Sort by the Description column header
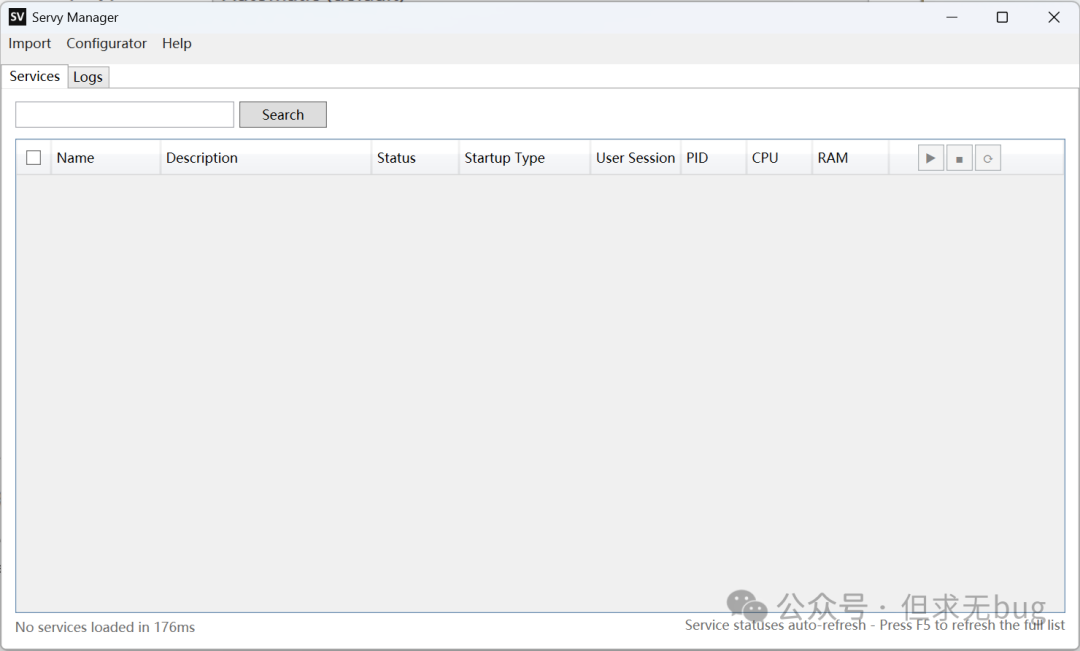Viewport: 1080px width, 651px height. tap(202, 158)
